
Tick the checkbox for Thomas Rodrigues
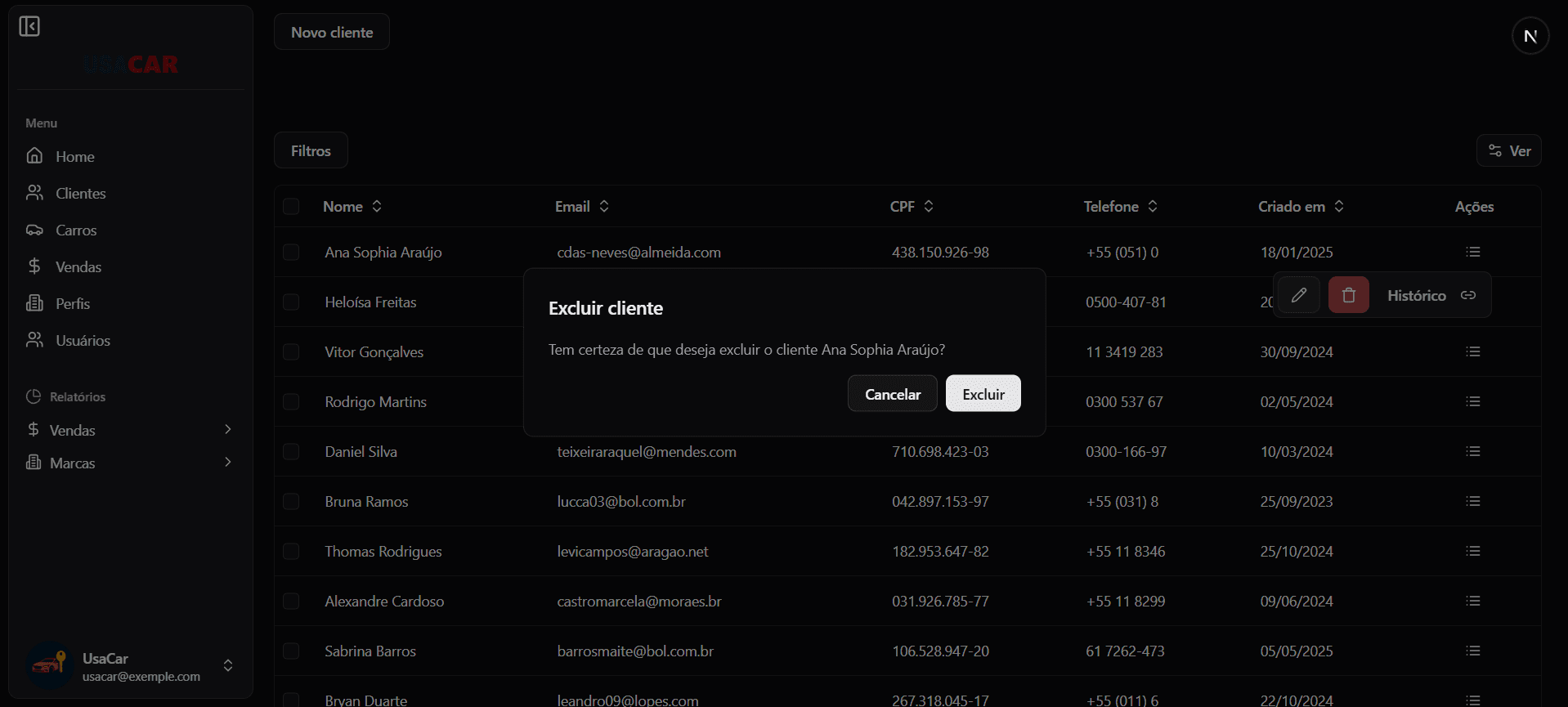pyautogui.click(x=291, y=552)
